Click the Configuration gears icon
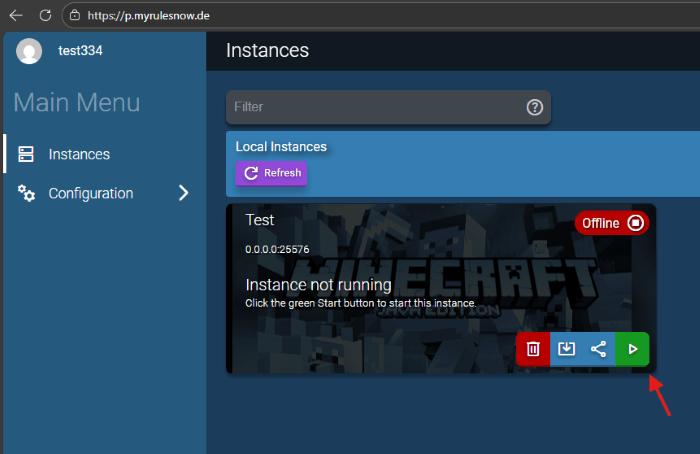 click(27, 193)
